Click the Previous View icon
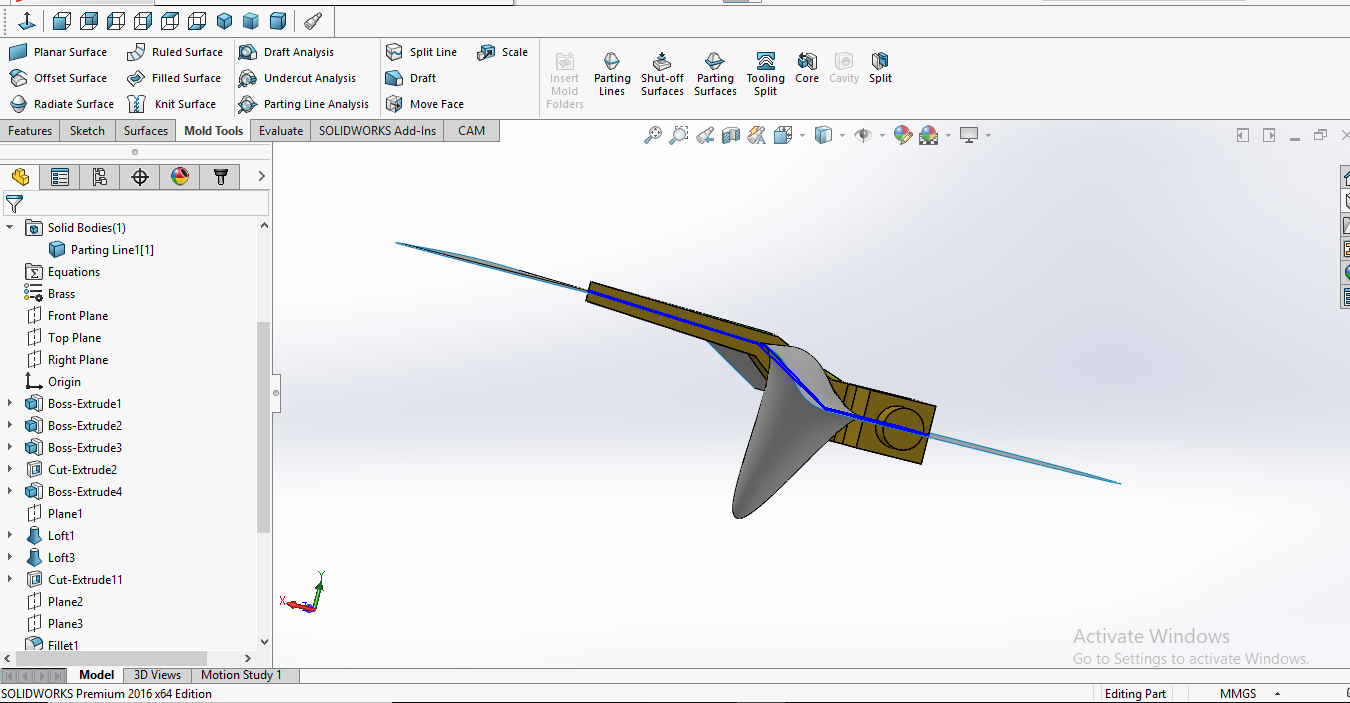The image size is (1350, 703). (x=705, y=135)
